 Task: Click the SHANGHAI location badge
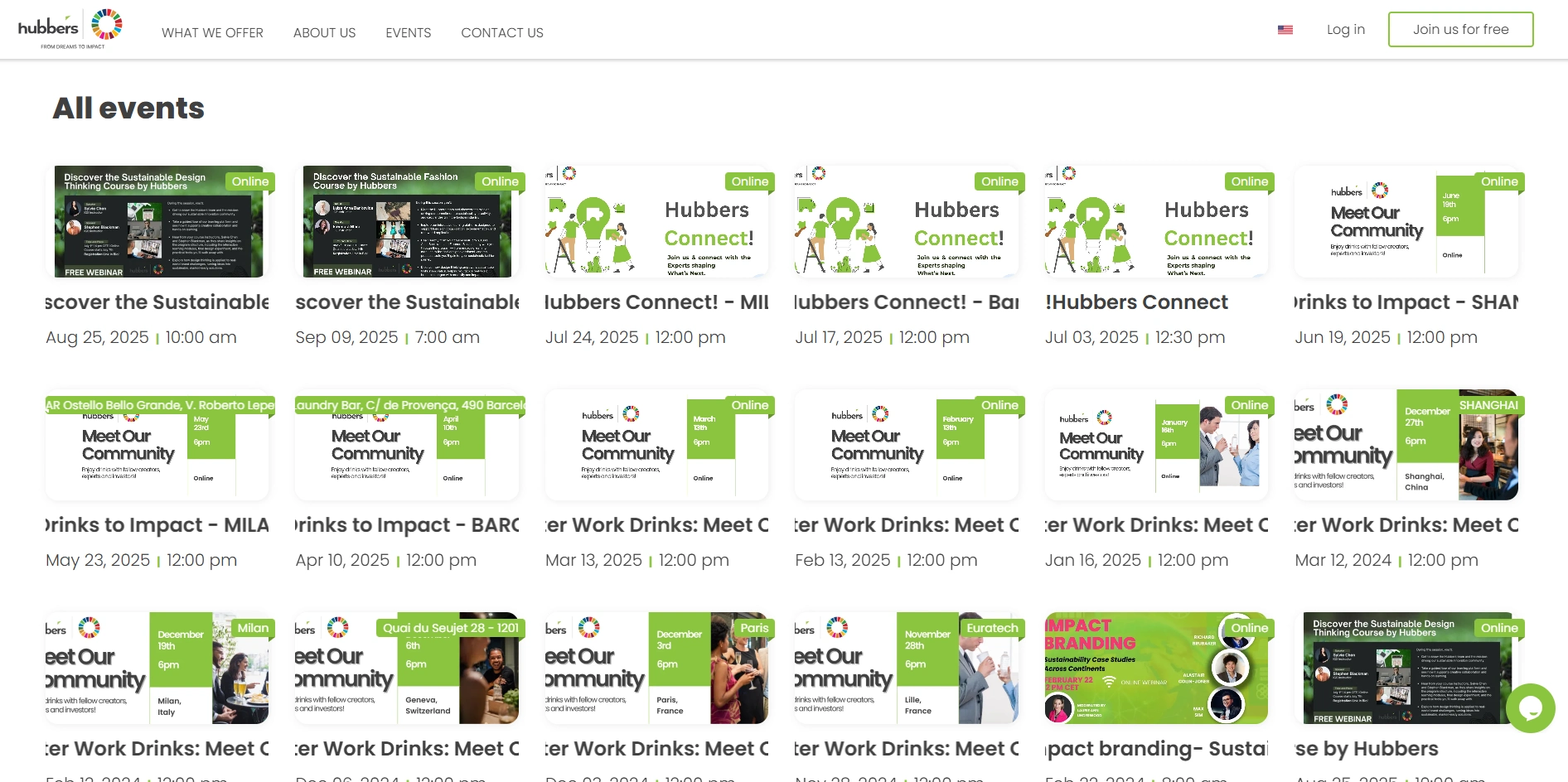pos(1488,405)
